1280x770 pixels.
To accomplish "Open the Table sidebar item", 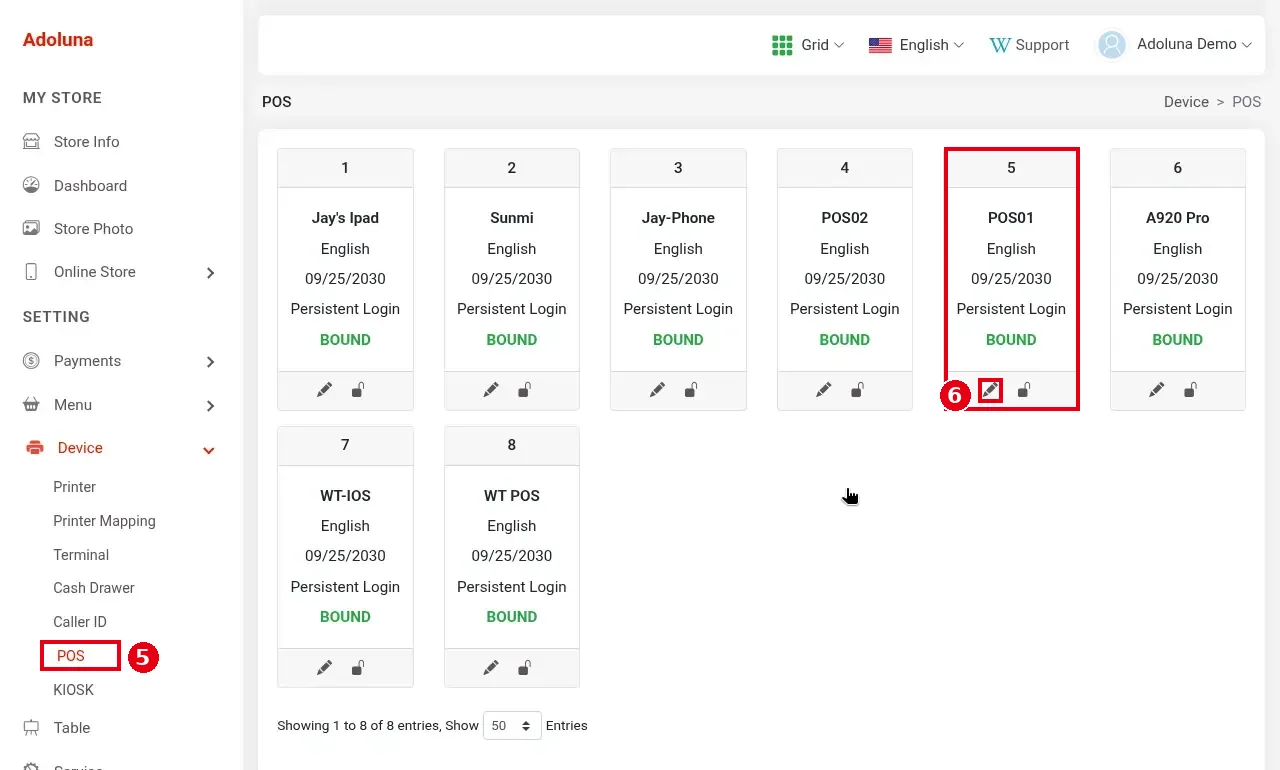I will coord(72,728).
